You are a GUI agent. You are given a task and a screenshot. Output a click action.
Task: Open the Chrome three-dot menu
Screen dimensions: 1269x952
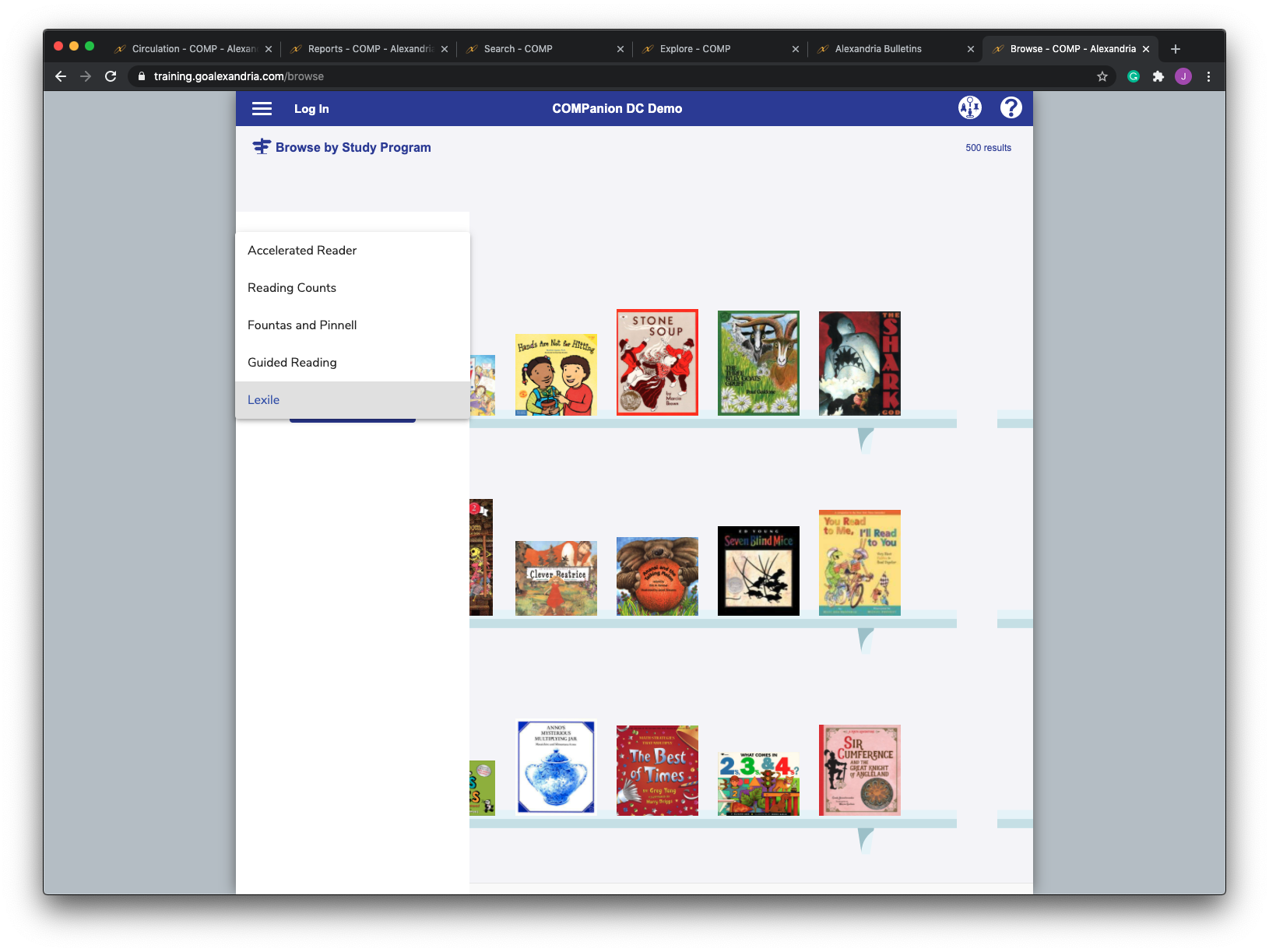click(x=1208, y=76)
